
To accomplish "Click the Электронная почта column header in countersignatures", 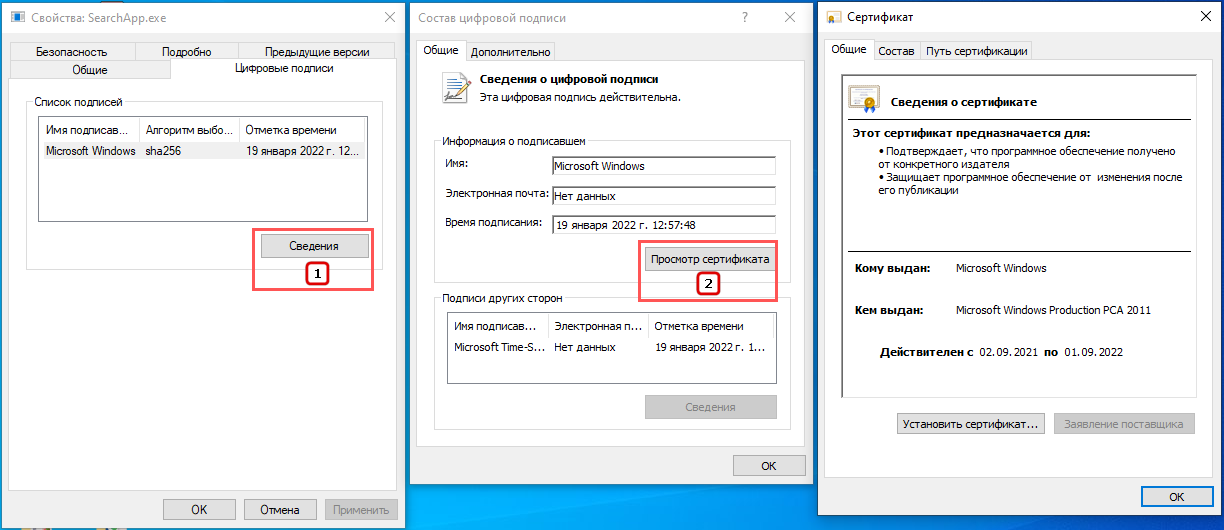I will coord(598,326).
